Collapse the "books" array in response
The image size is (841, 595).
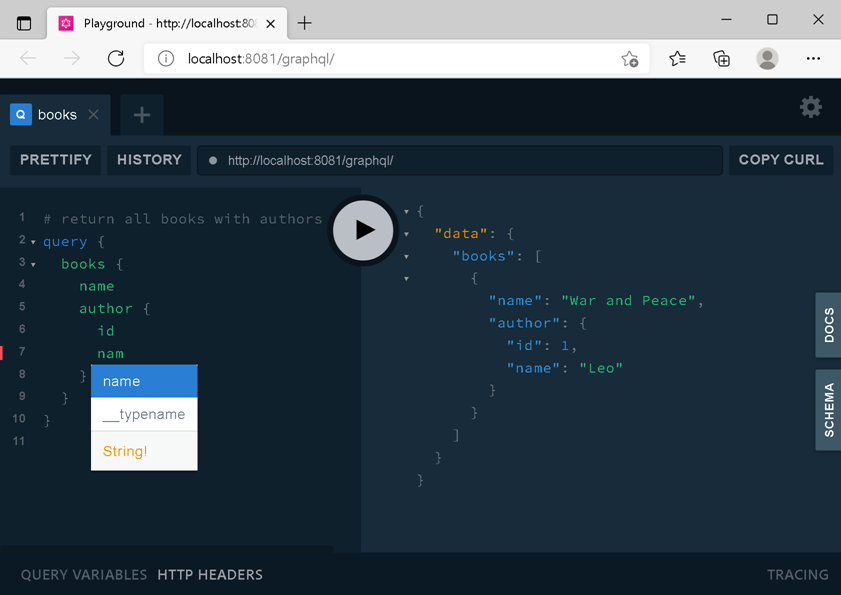pyautogui.click(x=407, y=256)
